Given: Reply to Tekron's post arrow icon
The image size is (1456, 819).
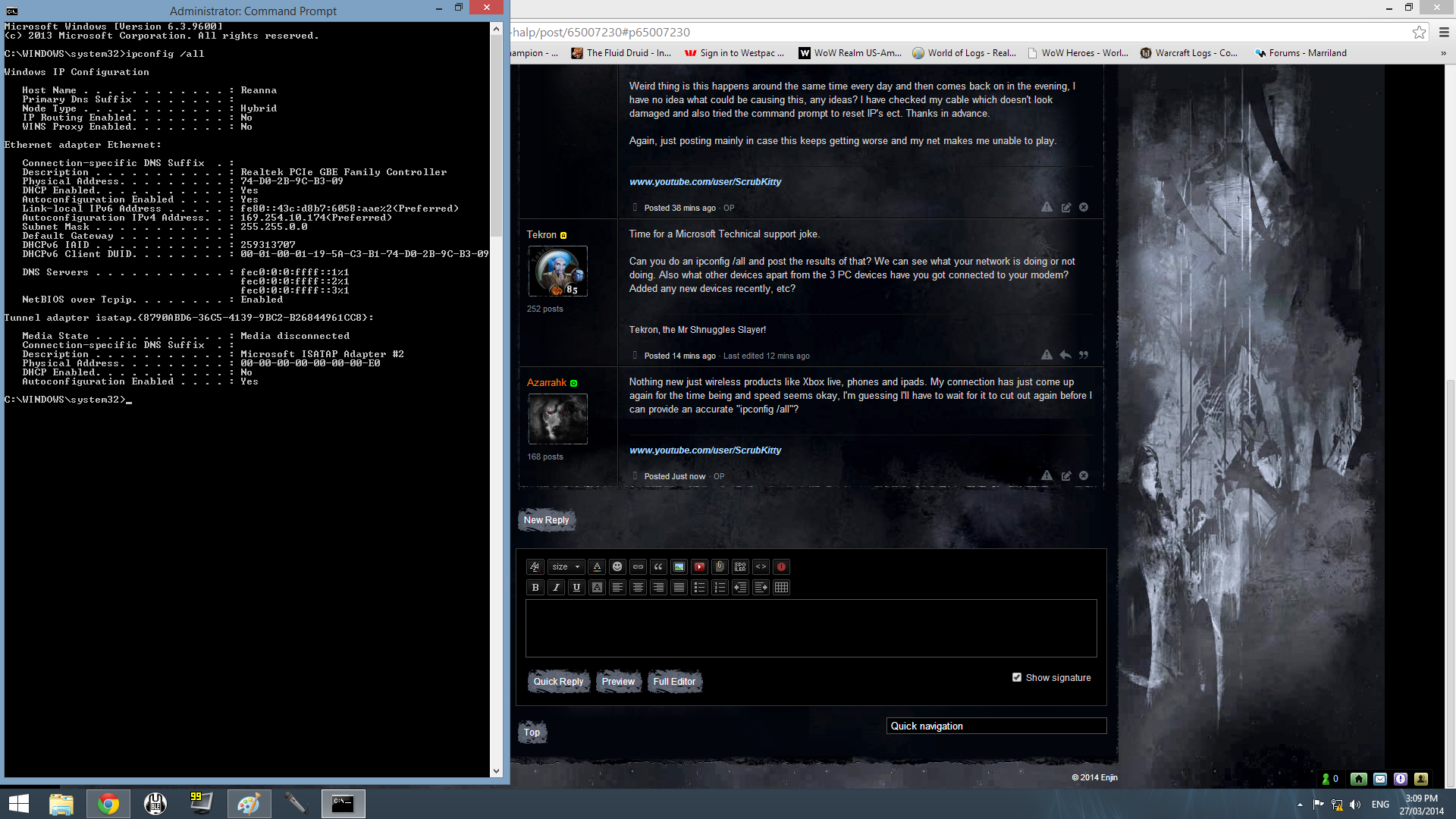Looking at the screenshot, I should point(1065,355).
